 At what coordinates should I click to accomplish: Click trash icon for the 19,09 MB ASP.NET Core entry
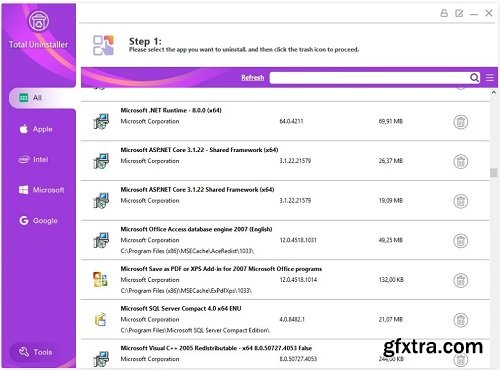click(x=460, y=201)
